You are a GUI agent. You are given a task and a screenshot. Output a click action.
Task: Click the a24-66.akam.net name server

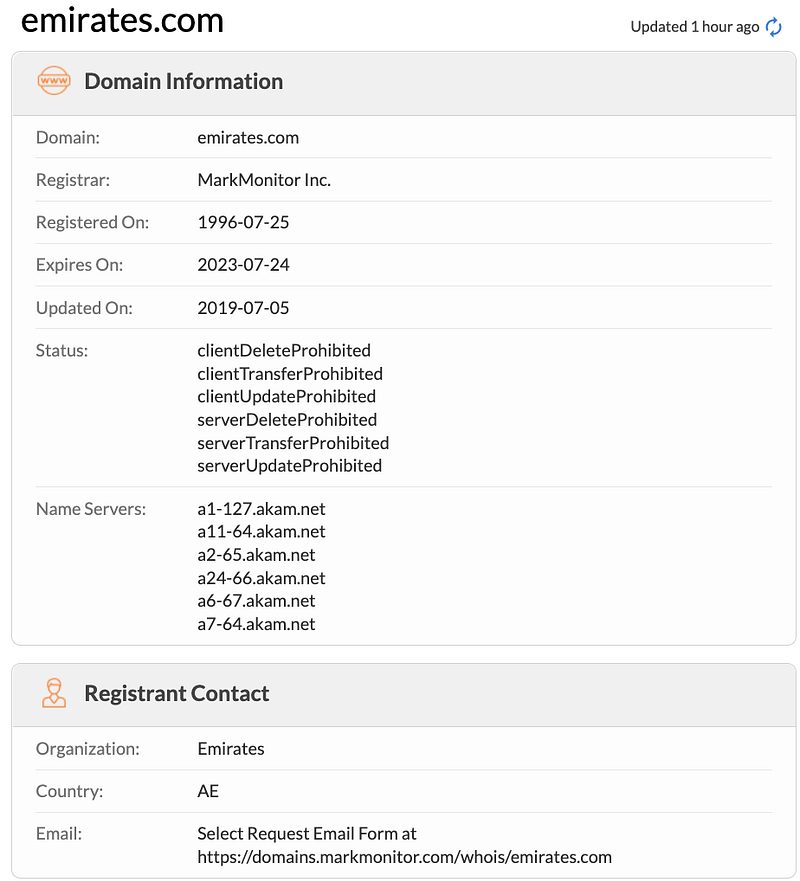pos(261,578)
